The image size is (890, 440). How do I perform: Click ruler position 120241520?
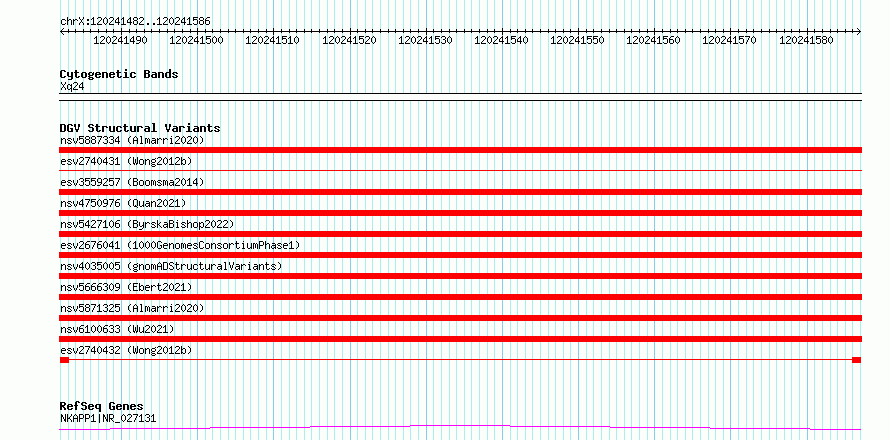(x=349, y=41)
